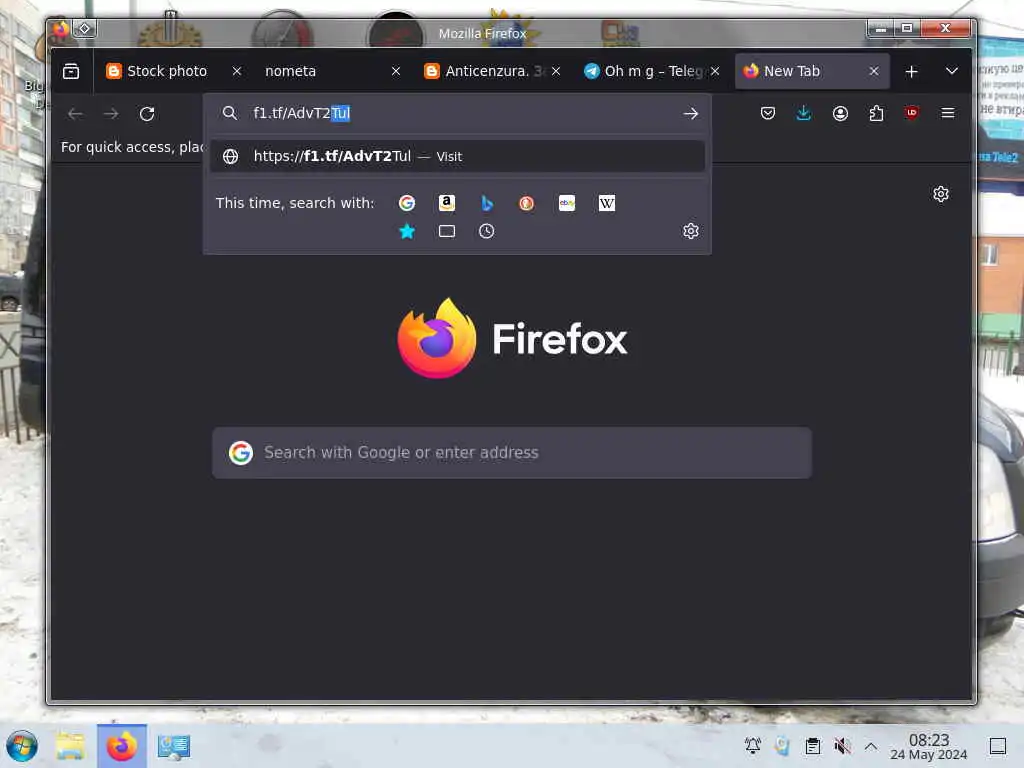Open the Windows Start button
This screenshot has height=768, width=1024.
pos(22,746)
